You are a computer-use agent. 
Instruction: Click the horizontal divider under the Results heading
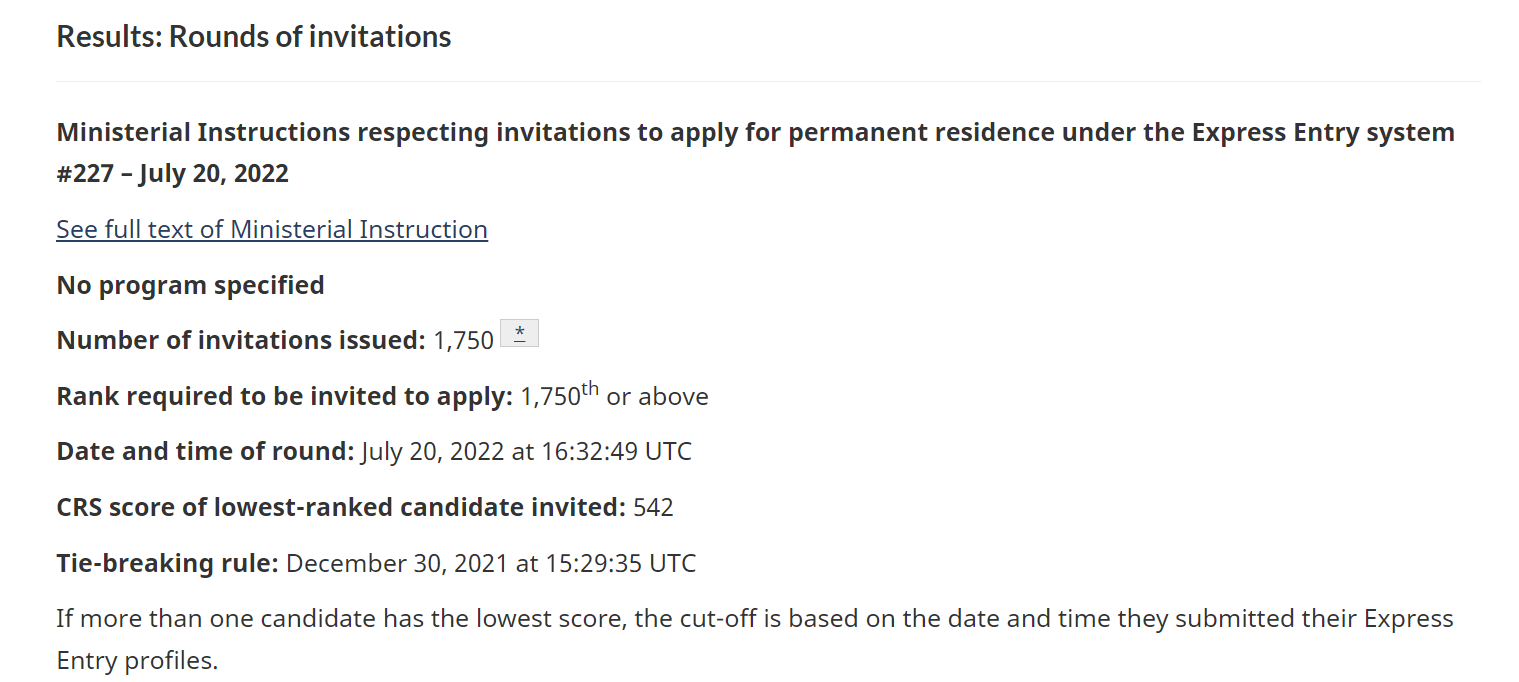(767, 81)
